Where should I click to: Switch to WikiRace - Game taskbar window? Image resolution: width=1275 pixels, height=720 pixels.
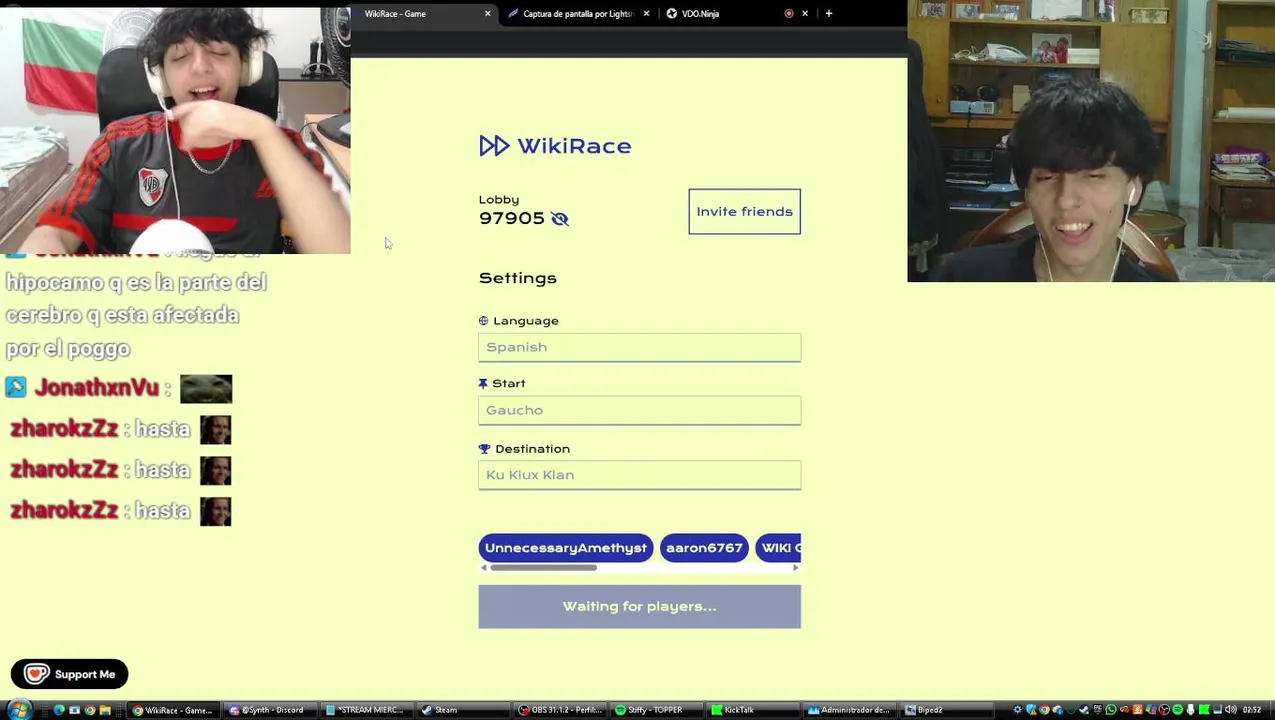[174, 710]
